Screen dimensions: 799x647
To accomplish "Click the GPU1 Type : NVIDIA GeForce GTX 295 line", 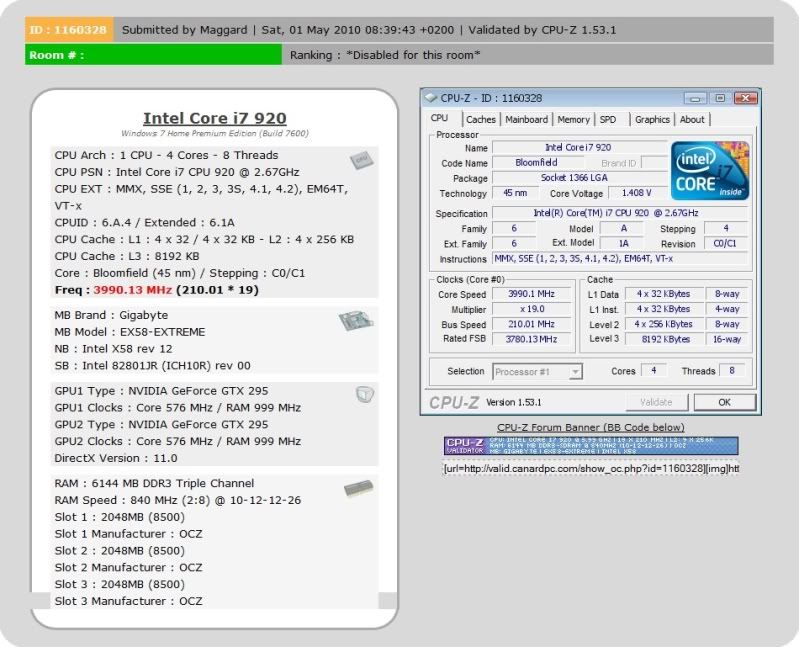I will click(x=162, y=391).
